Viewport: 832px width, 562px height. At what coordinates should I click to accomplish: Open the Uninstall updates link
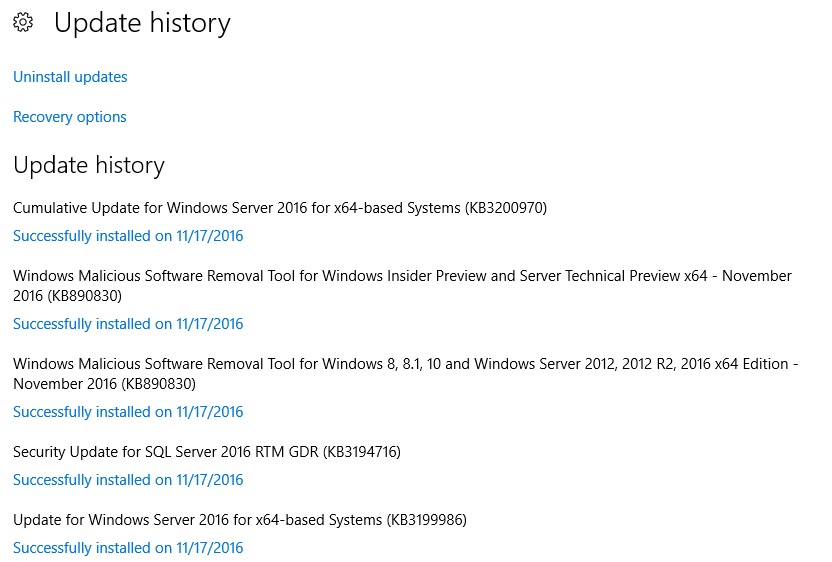coord(70,77)
